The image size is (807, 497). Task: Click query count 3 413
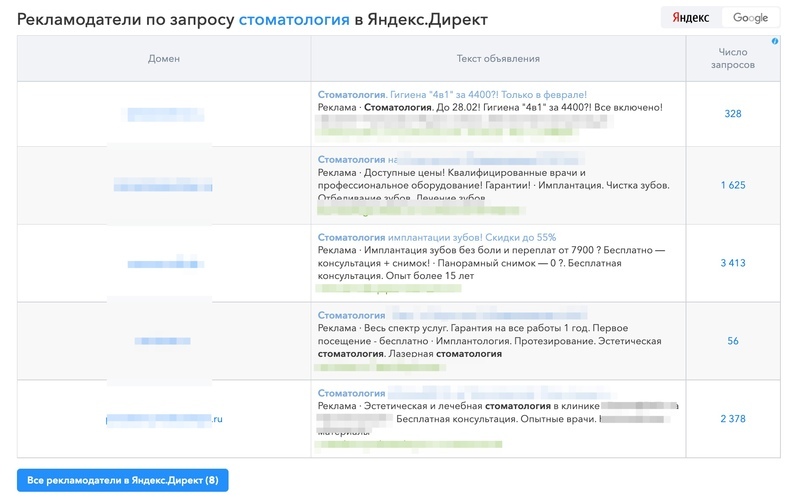tap(733, 263)
